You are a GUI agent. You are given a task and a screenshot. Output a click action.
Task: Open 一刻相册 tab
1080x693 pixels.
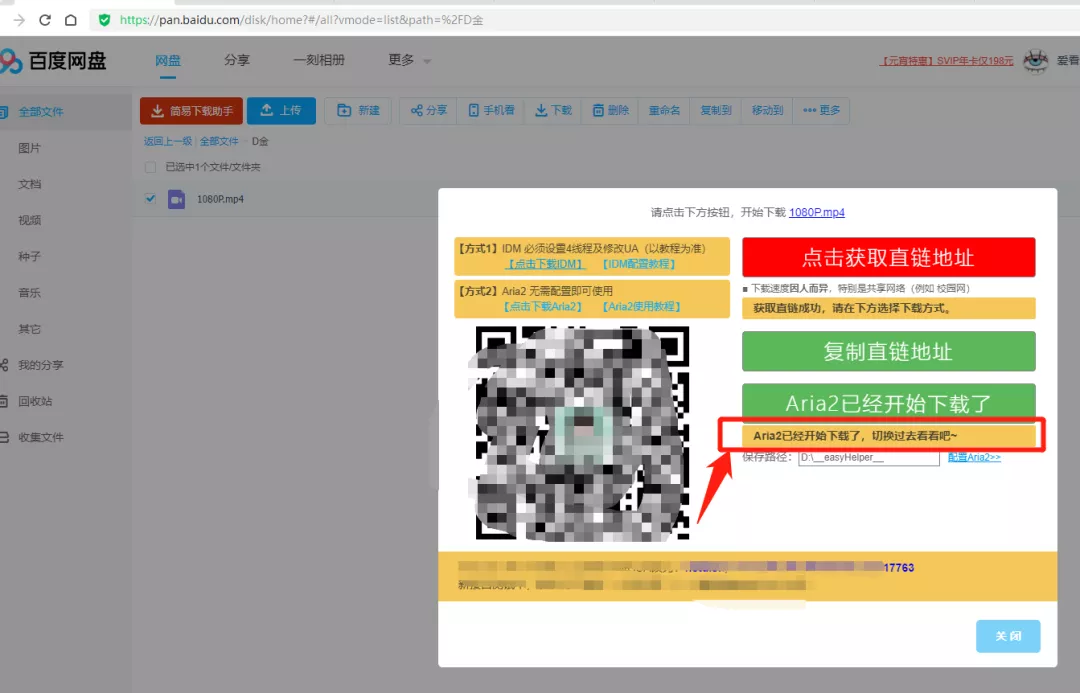tap(318, 60)
